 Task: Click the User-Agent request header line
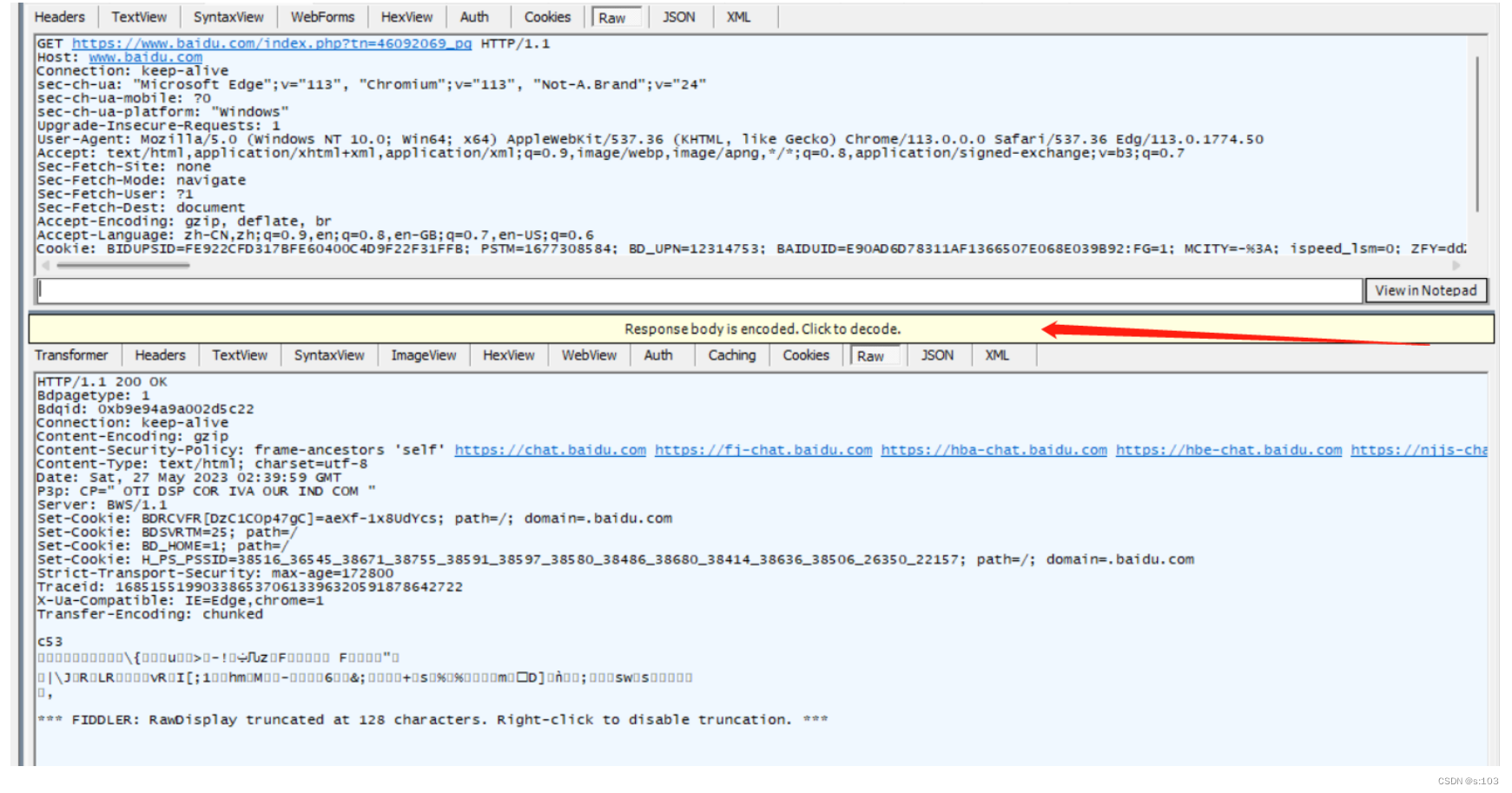[650, 139]
